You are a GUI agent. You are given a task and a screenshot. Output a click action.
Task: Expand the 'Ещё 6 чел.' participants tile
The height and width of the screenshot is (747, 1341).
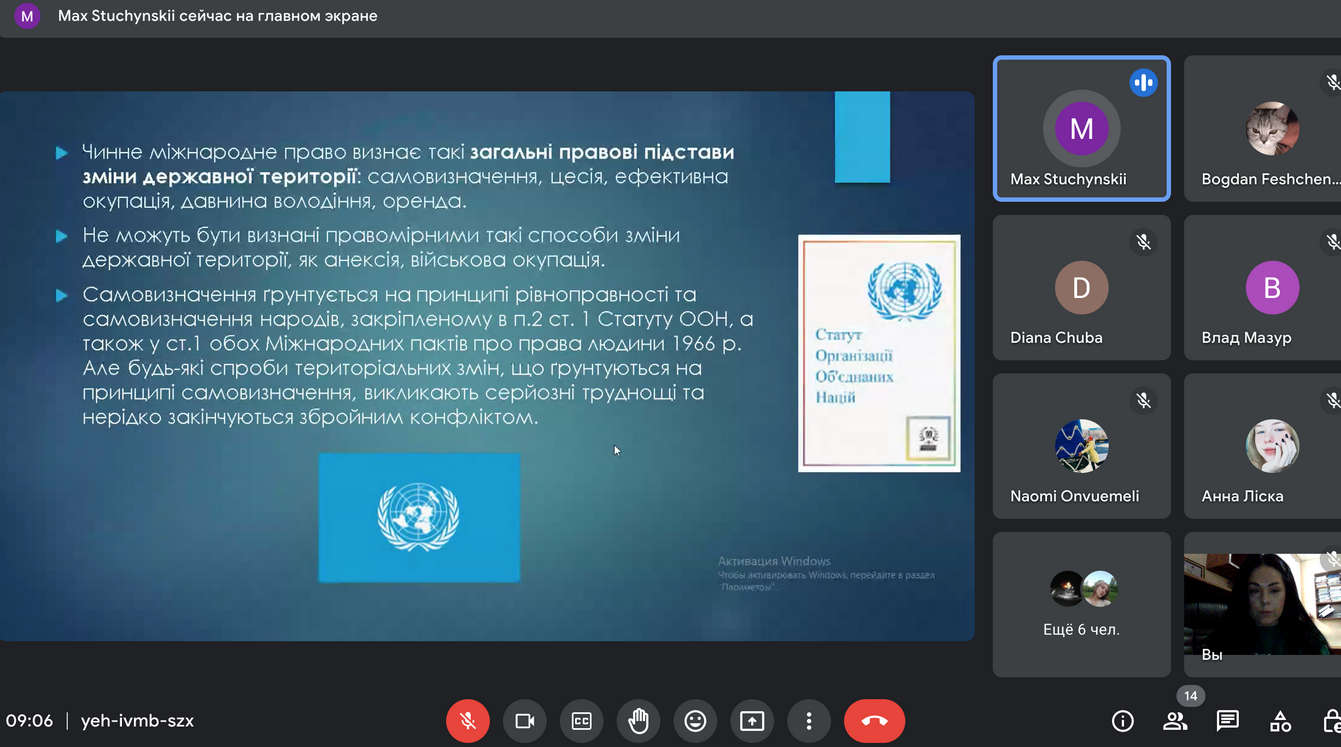(x=1081, y=604)
